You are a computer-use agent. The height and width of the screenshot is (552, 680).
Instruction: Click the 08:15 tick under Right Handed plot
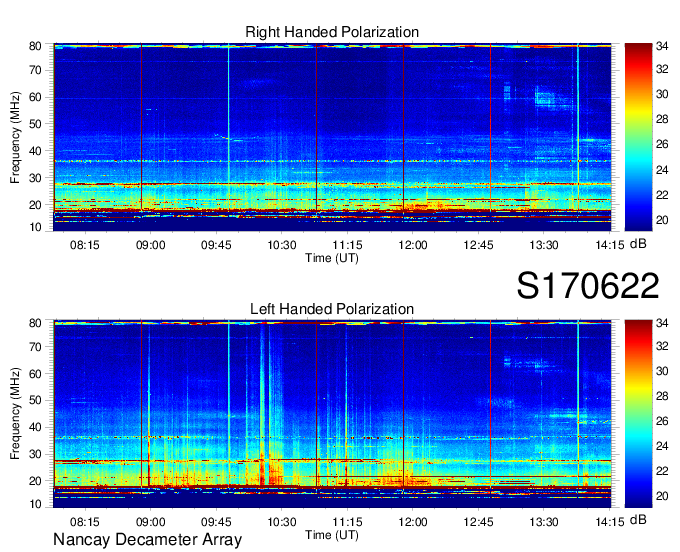[x=85, y=245]
